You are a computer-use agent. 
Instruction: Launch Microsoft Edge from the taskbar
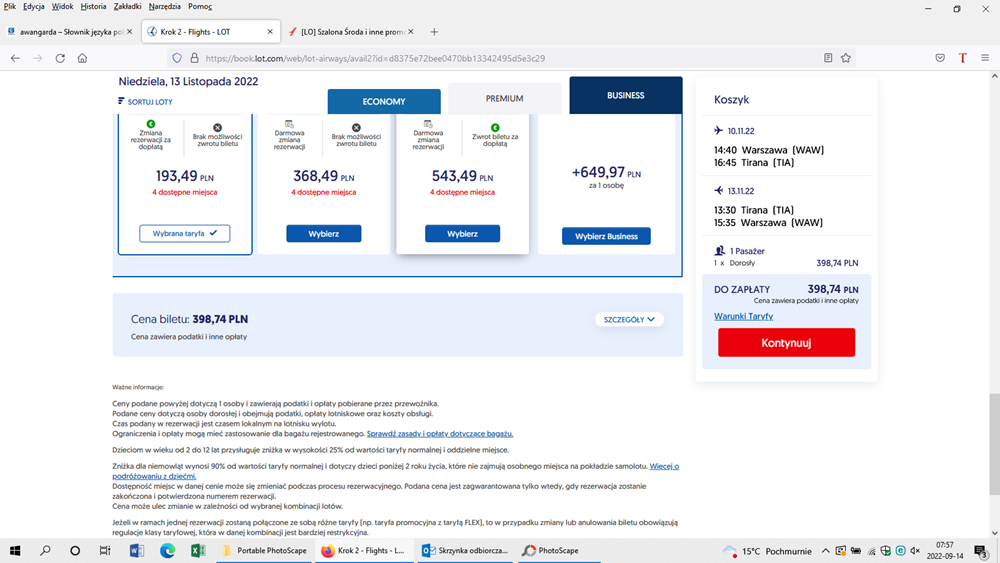point(167,550)
